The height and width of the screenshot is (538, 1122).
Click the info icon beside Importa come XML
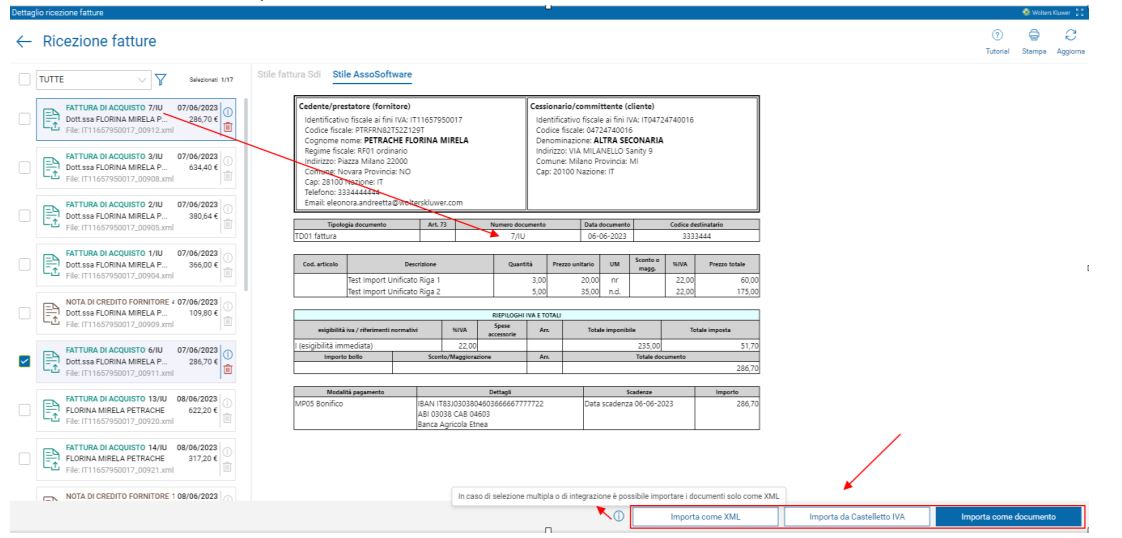point(618,516)
